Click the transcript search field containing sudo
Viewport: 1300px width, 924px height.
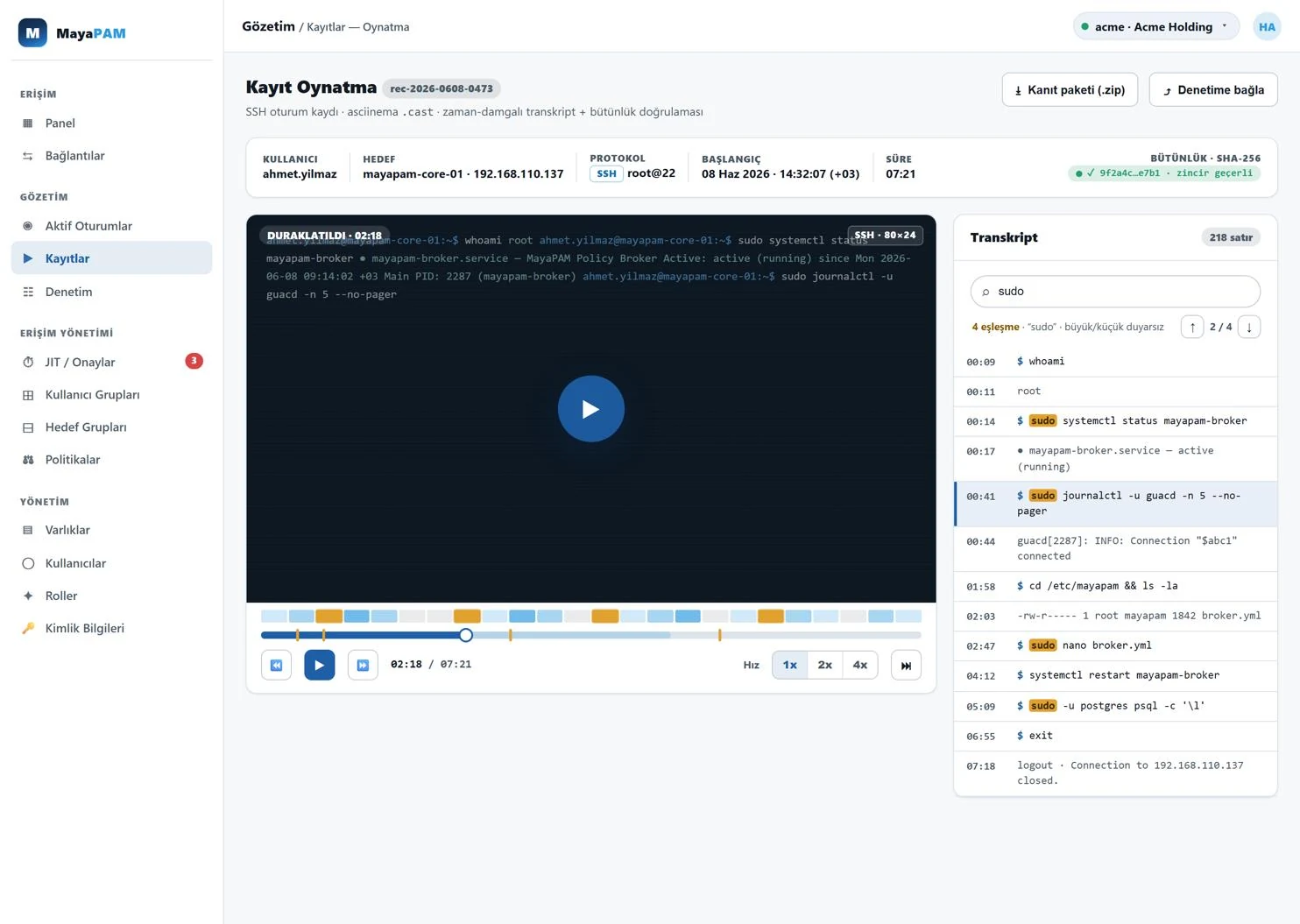pos(1115,292)
